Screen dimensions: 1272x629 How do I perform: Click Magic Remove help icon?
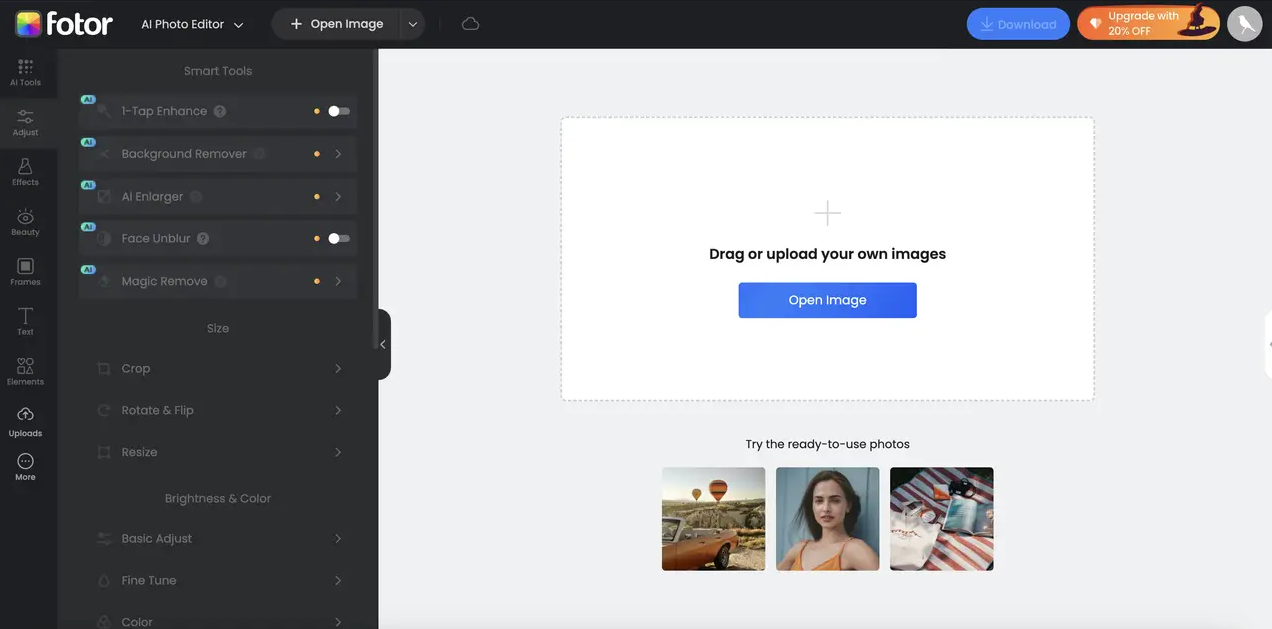coord(221,281)
